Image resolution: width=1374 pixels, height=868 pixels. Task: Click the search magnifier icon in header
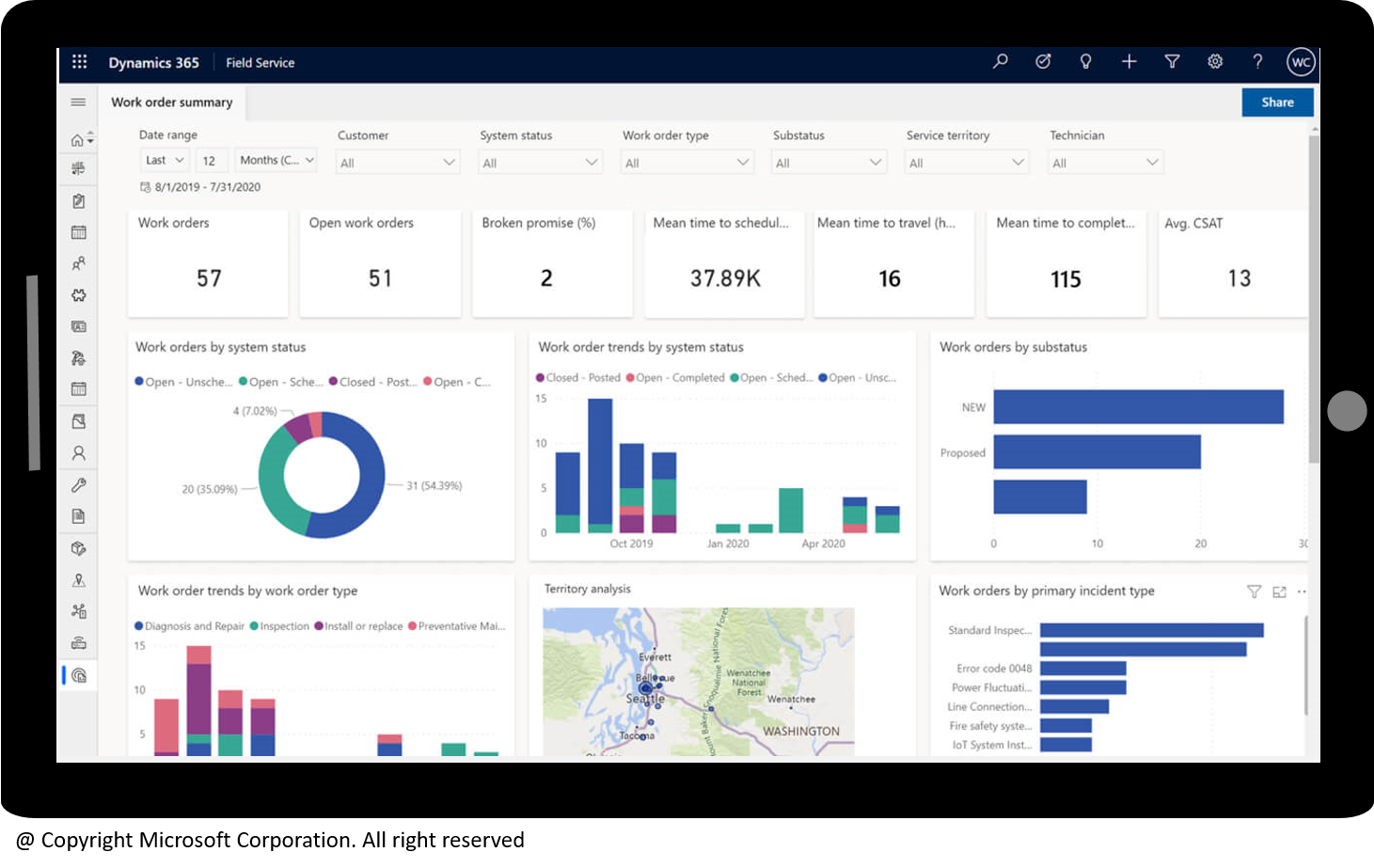tap(1000, 61)
